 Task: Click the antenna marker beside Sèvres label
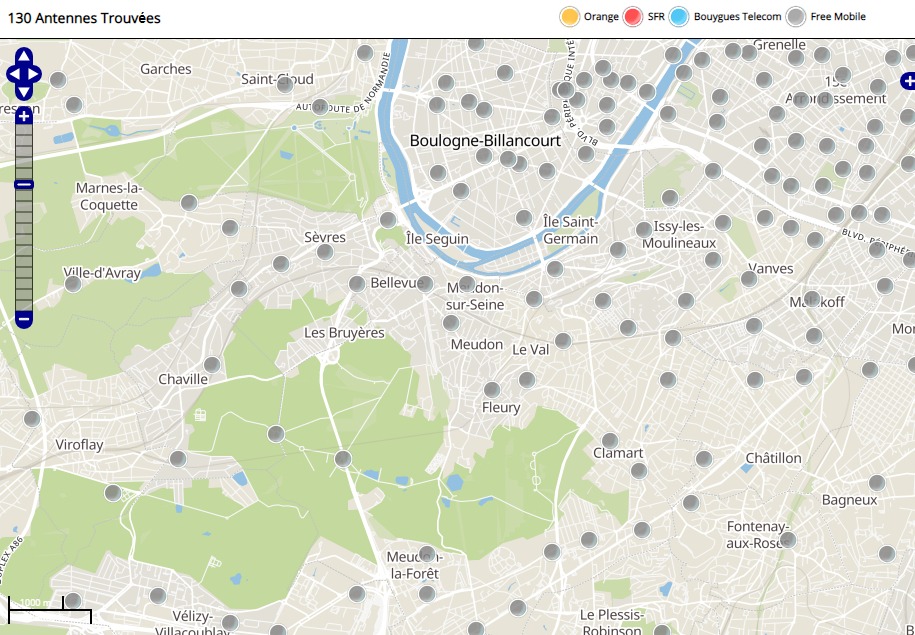pos(325,251)
